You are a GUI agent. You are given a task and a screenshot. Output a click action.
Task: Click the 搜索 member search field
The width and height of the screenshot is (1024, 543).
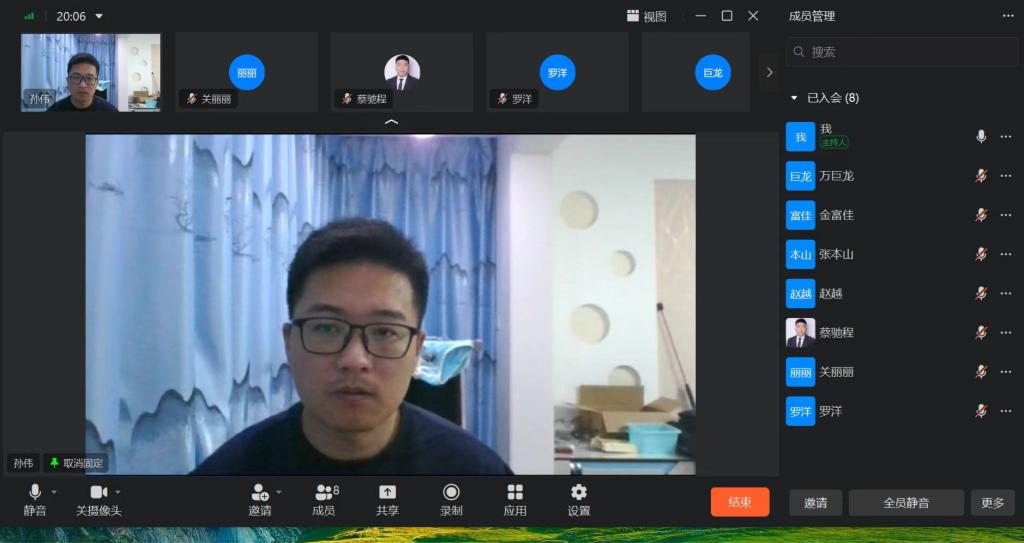tap(900, 51)
